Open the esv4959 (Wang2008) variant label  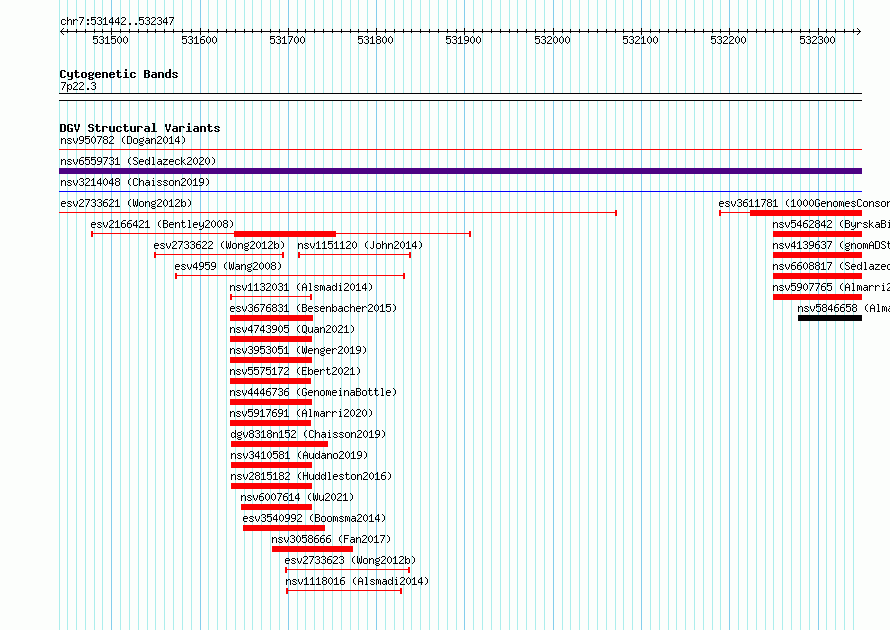tap(228, 266)
